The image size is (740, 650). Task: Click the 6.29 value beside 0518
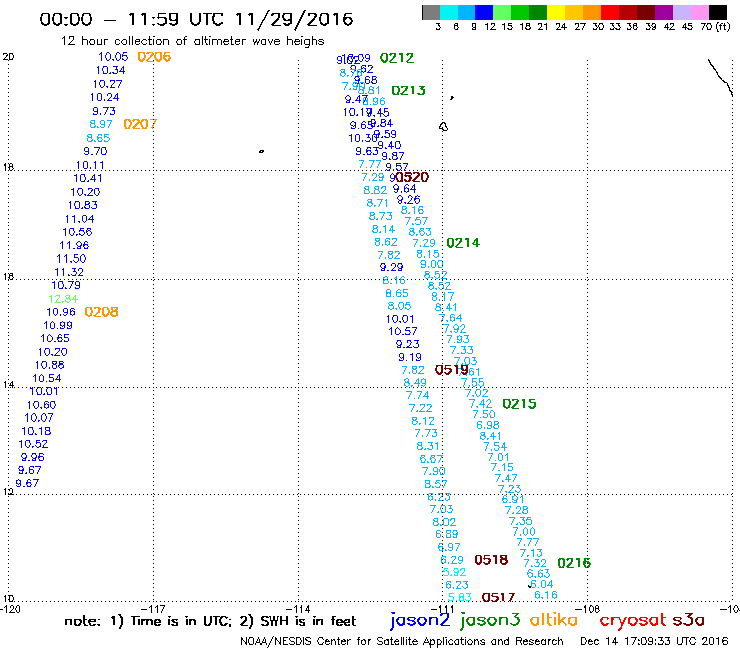point(452,560)
